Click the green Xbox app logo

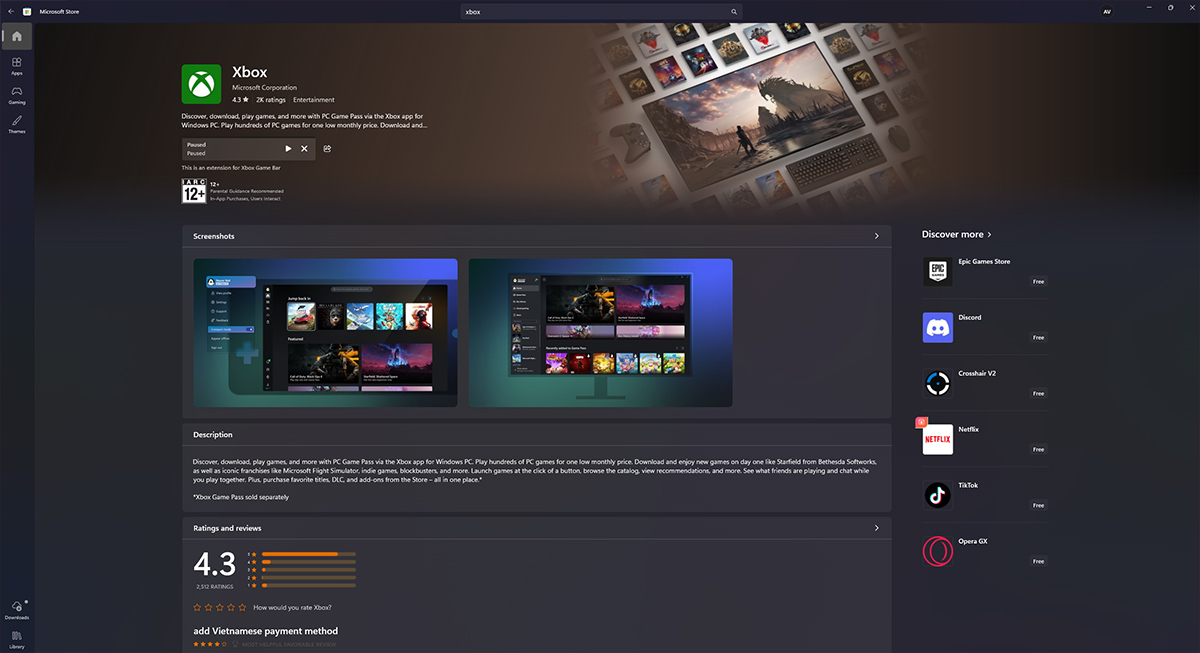tap(201, 84)
